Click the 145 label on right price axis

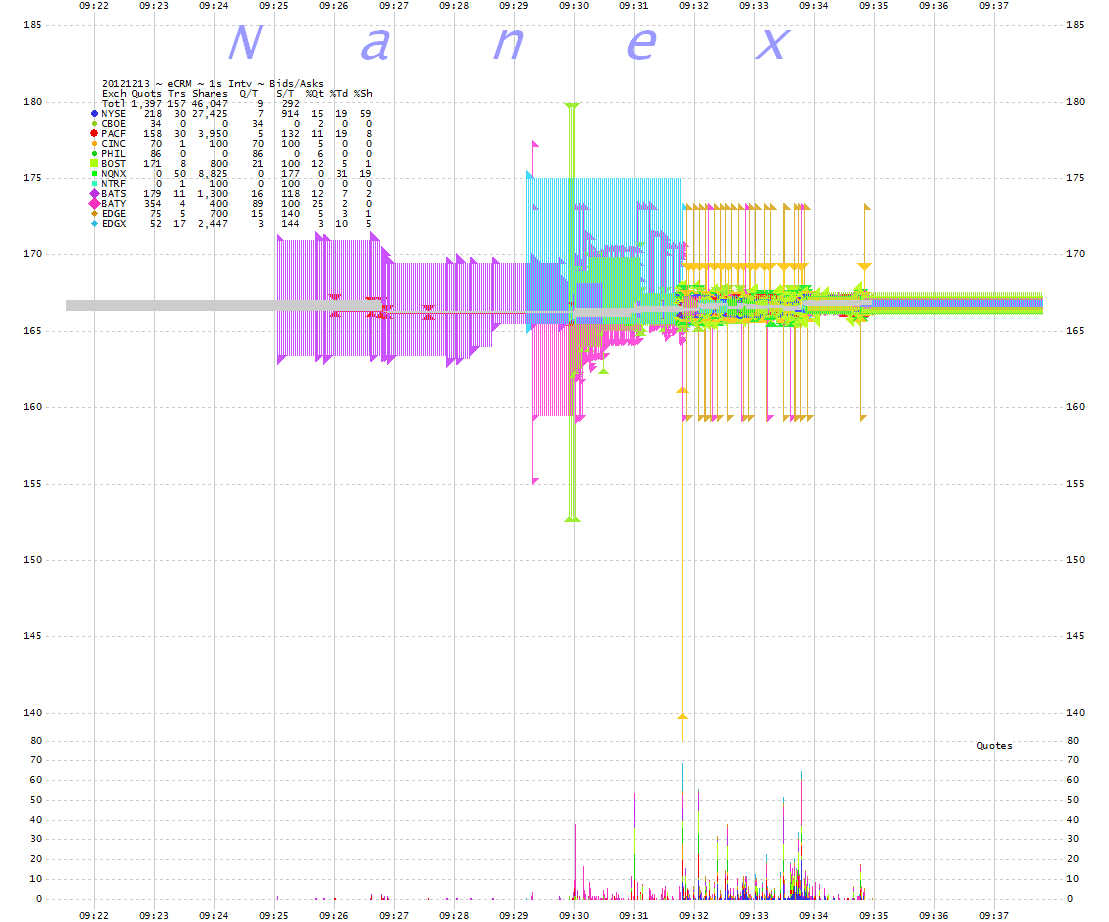click(1075, 636)
